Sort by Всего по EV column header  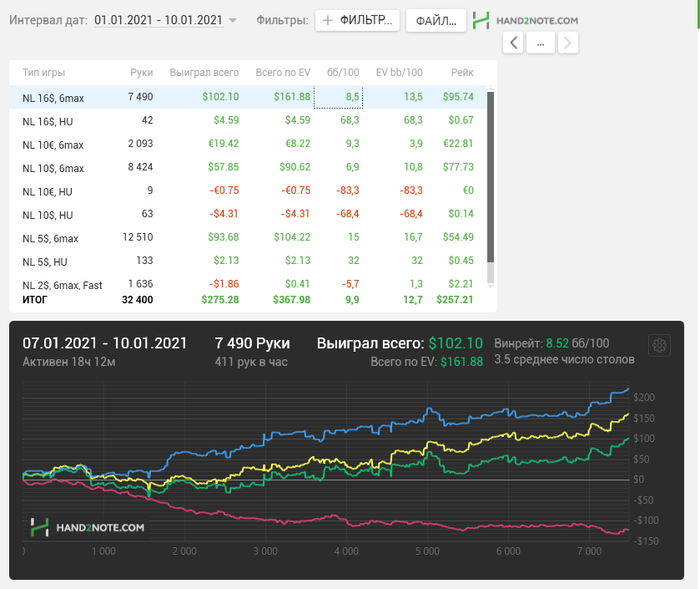283,72
